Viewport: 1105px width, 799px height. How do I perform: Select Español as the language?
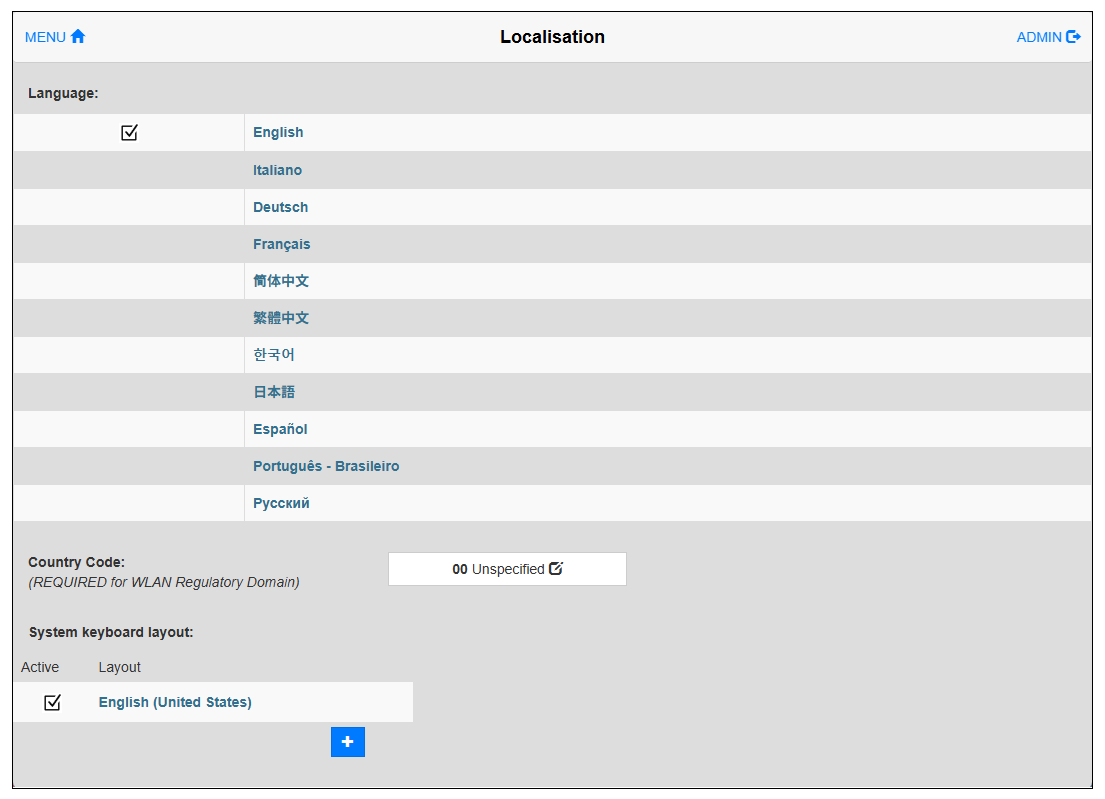(280, 429)
